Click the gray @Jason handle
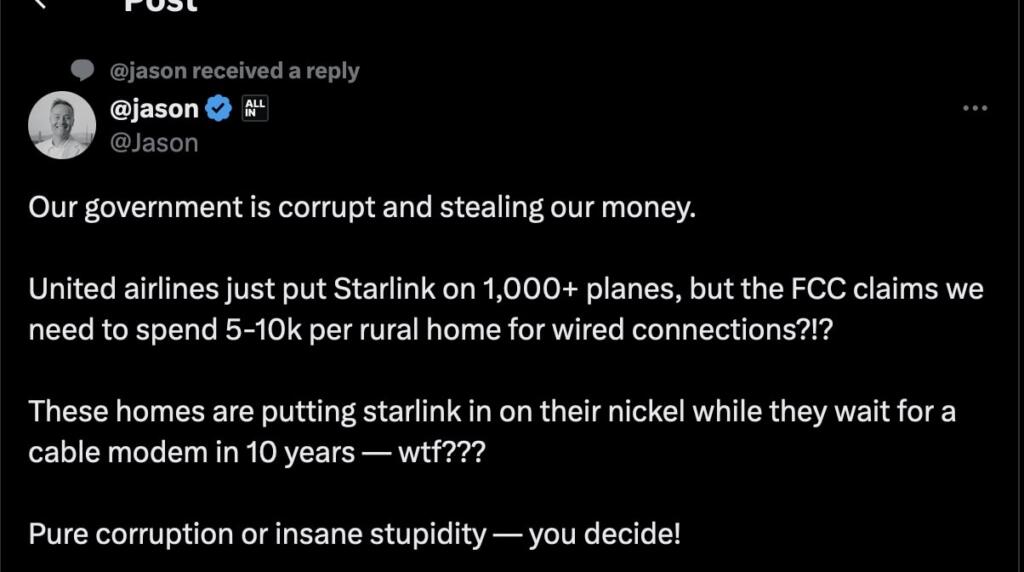The width and height of the screenshot is (1024, 572). point(154,143)
